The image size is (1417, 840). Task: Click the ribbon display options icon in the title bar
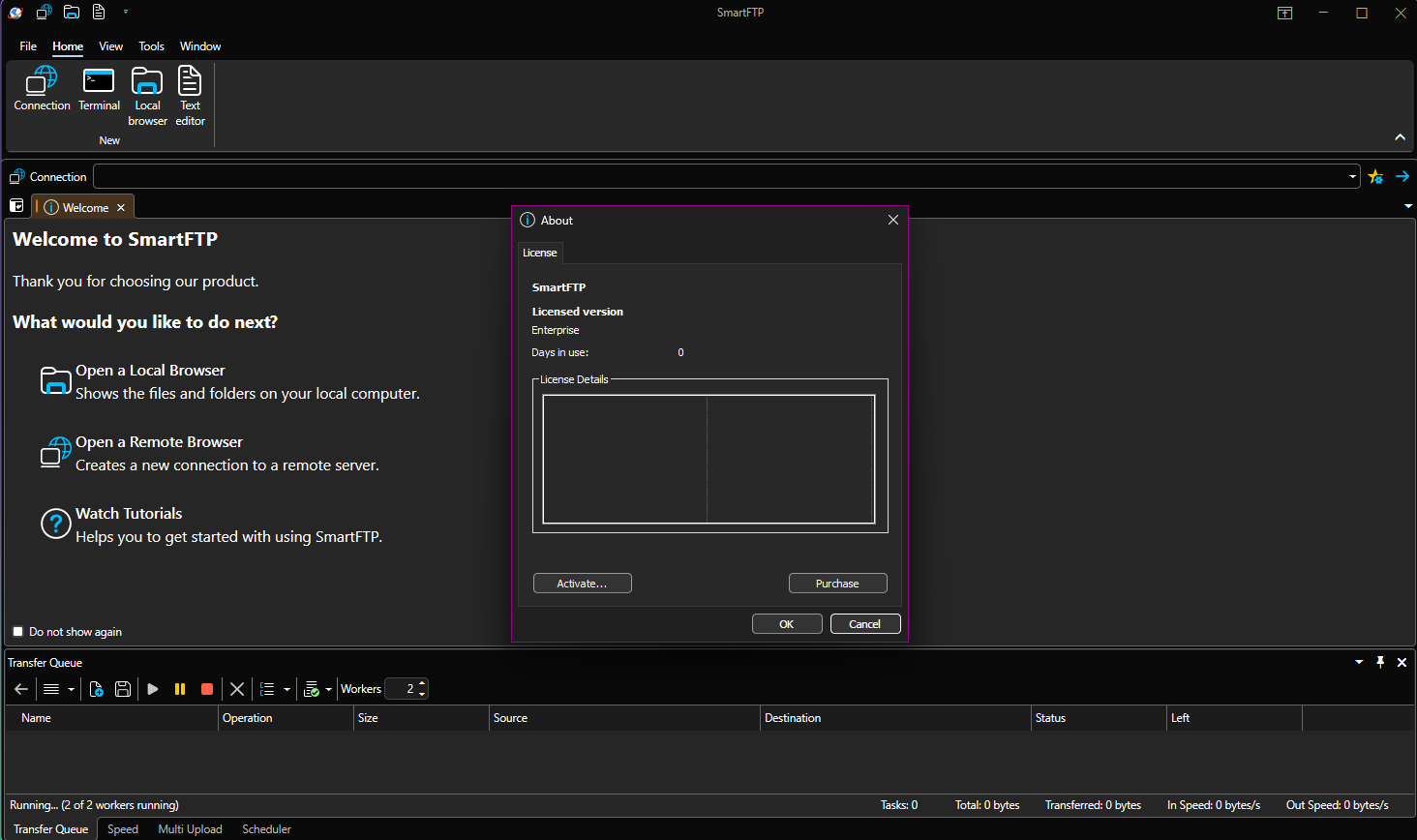[x=1285, y=13]
